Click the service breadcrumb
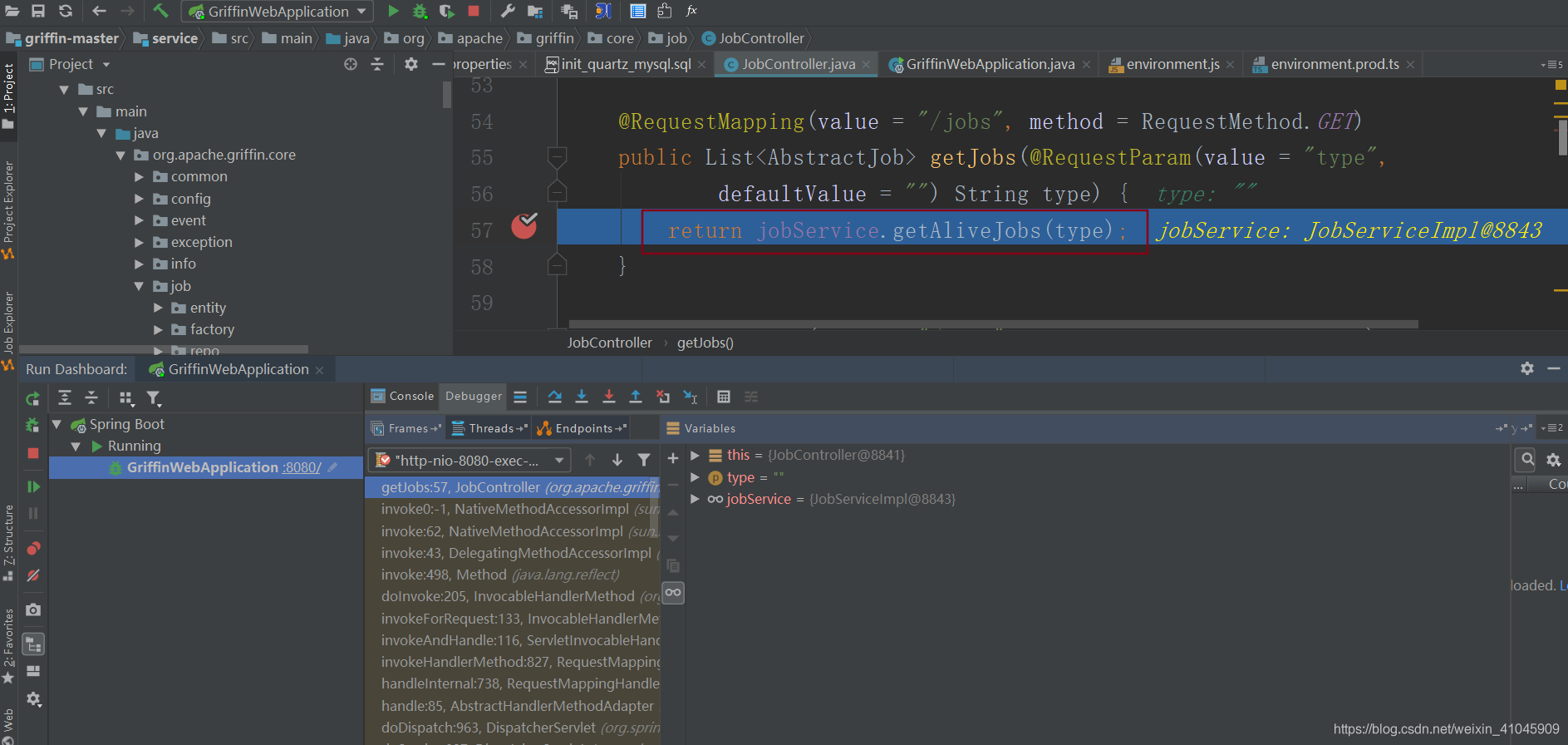Screen dimensions: 1568x745 pos(165,38)
